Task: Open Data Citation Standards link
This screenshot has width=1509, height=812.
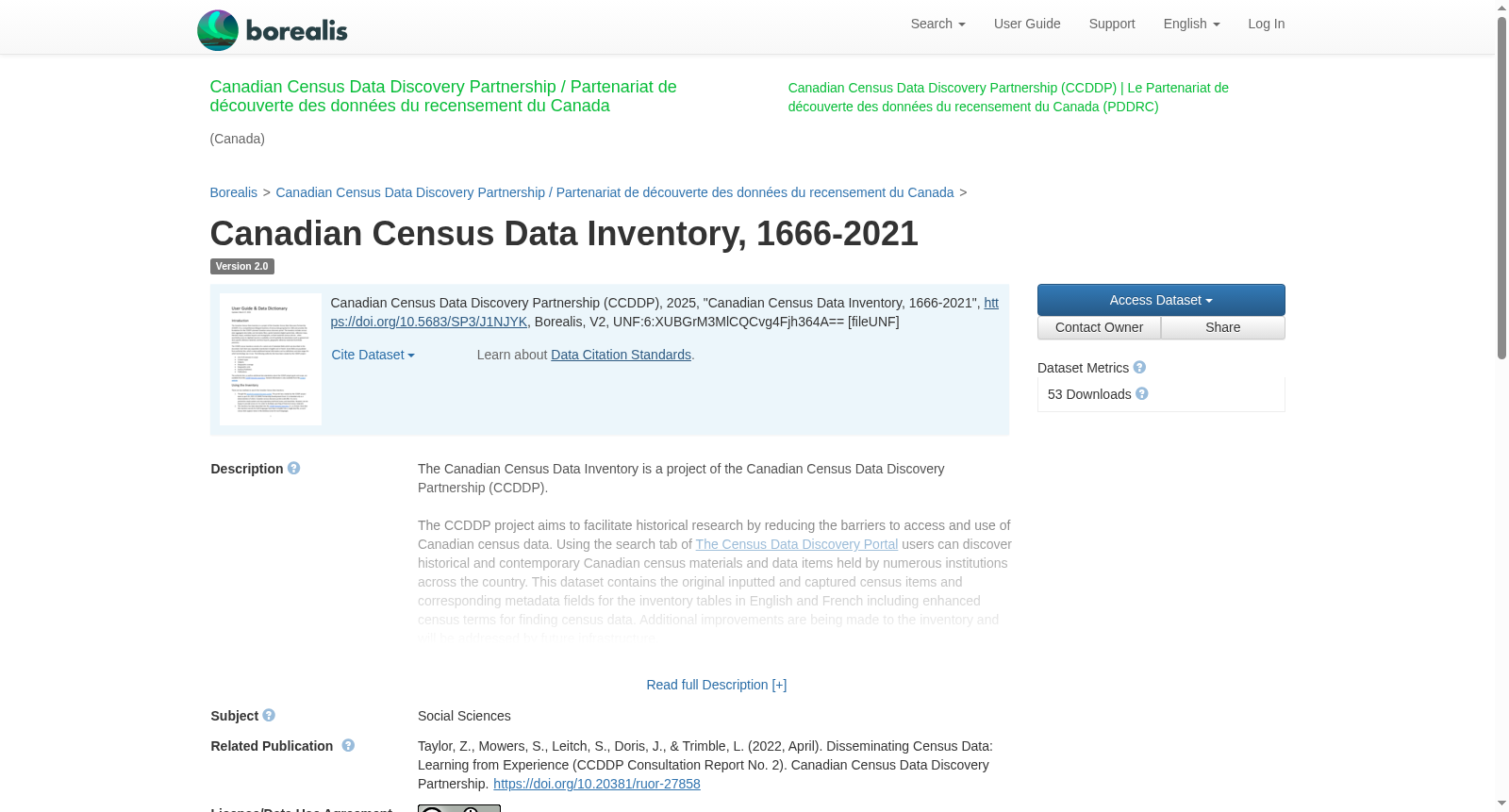Action: 621,355
